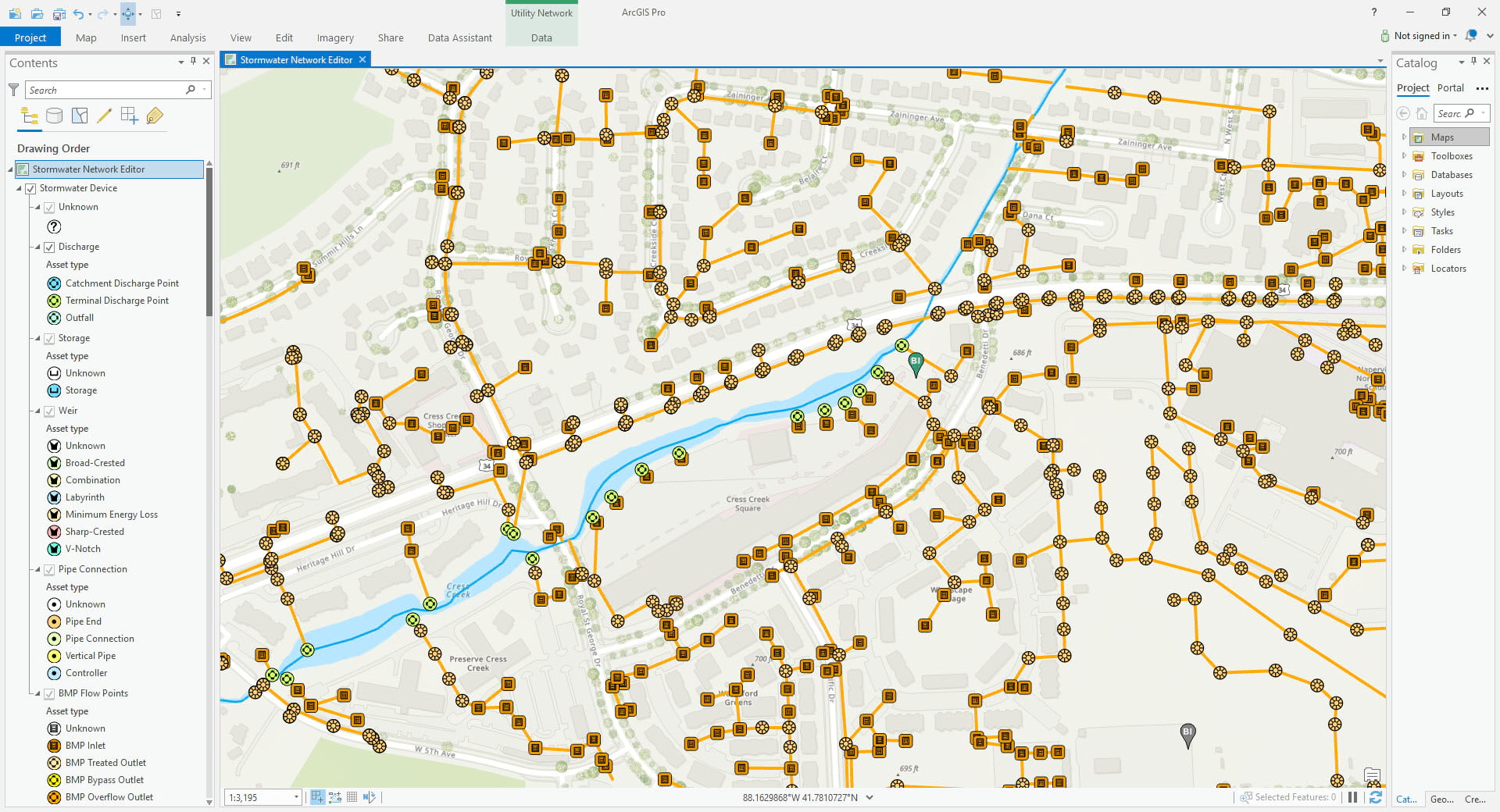Switch to List By Selection icon
Image resolution: width=1500 pixels, height=812 pixels.
pyautogui.click(x=80, y=116)
